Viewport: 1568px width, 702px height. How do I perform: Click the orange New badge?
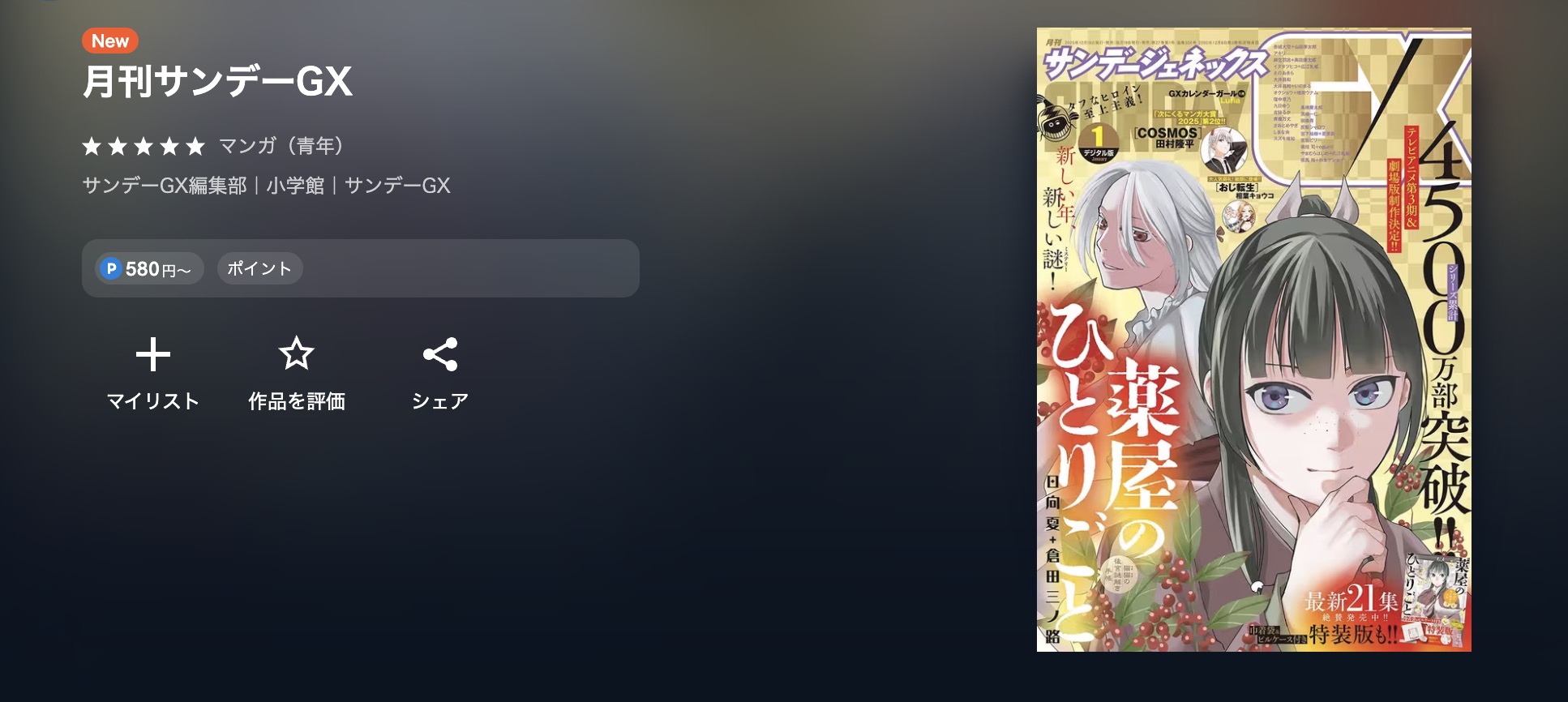[110, 41]
